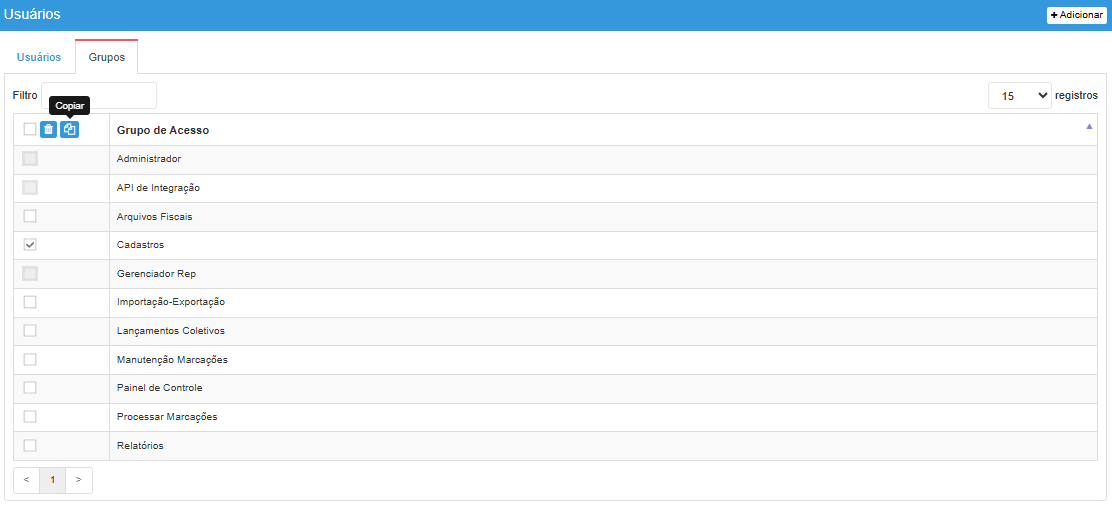1112x509 pixels.
Task: Open the Administrador group row
Action: 149,159
